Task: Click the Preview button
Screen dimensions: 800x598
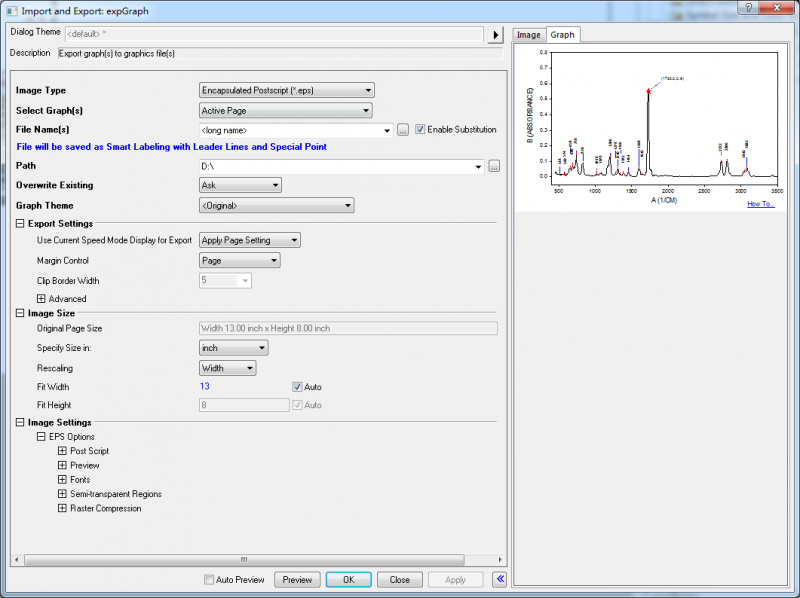Action: [297, 580]
